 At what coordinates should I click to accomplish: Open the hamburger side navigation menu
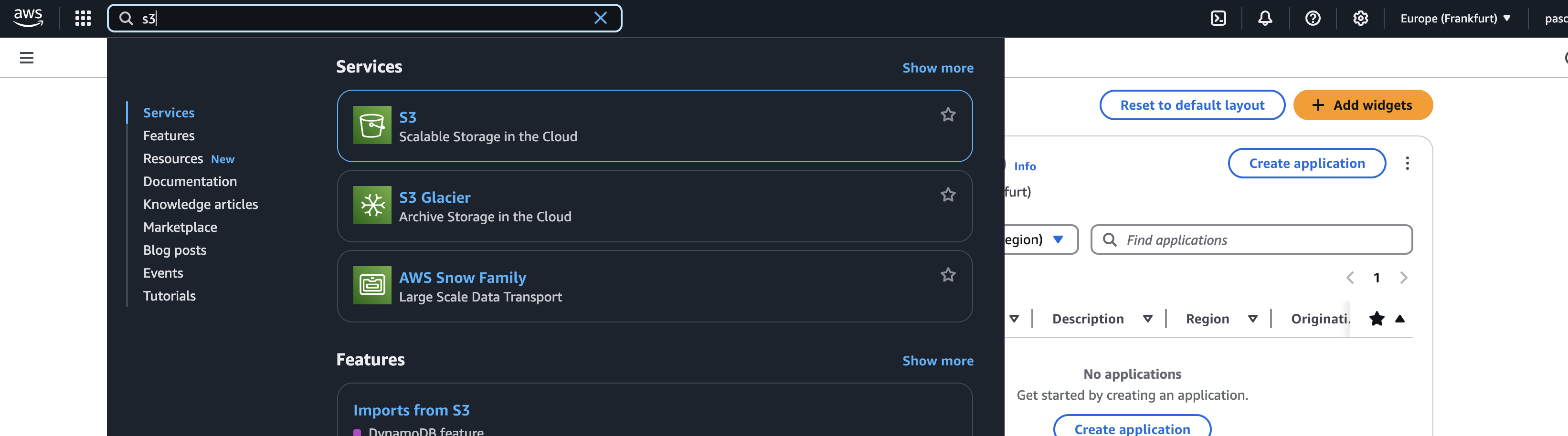27,58
